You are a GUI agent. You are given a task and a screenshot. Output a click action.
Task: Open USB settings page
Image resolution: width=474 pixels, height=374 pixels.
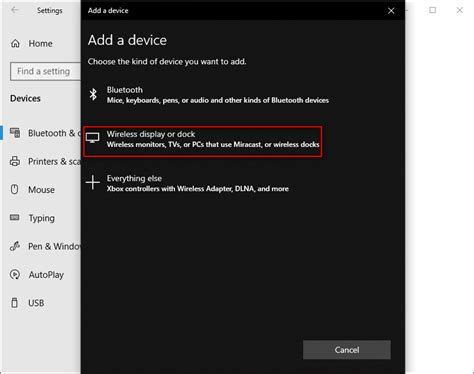[27, 303]
